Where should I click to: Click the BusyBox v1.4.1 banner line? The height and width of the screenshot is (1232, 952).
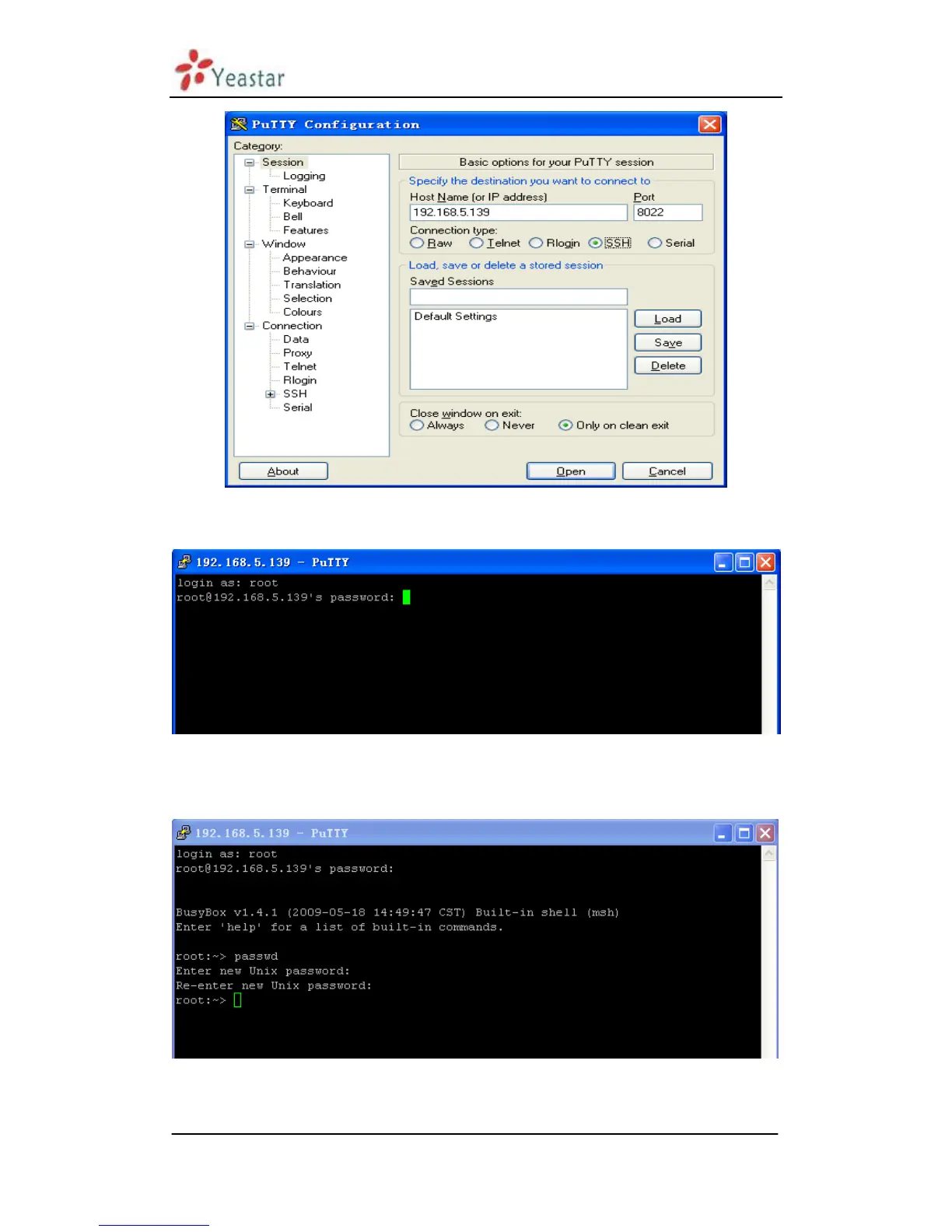tap(397, 912)
